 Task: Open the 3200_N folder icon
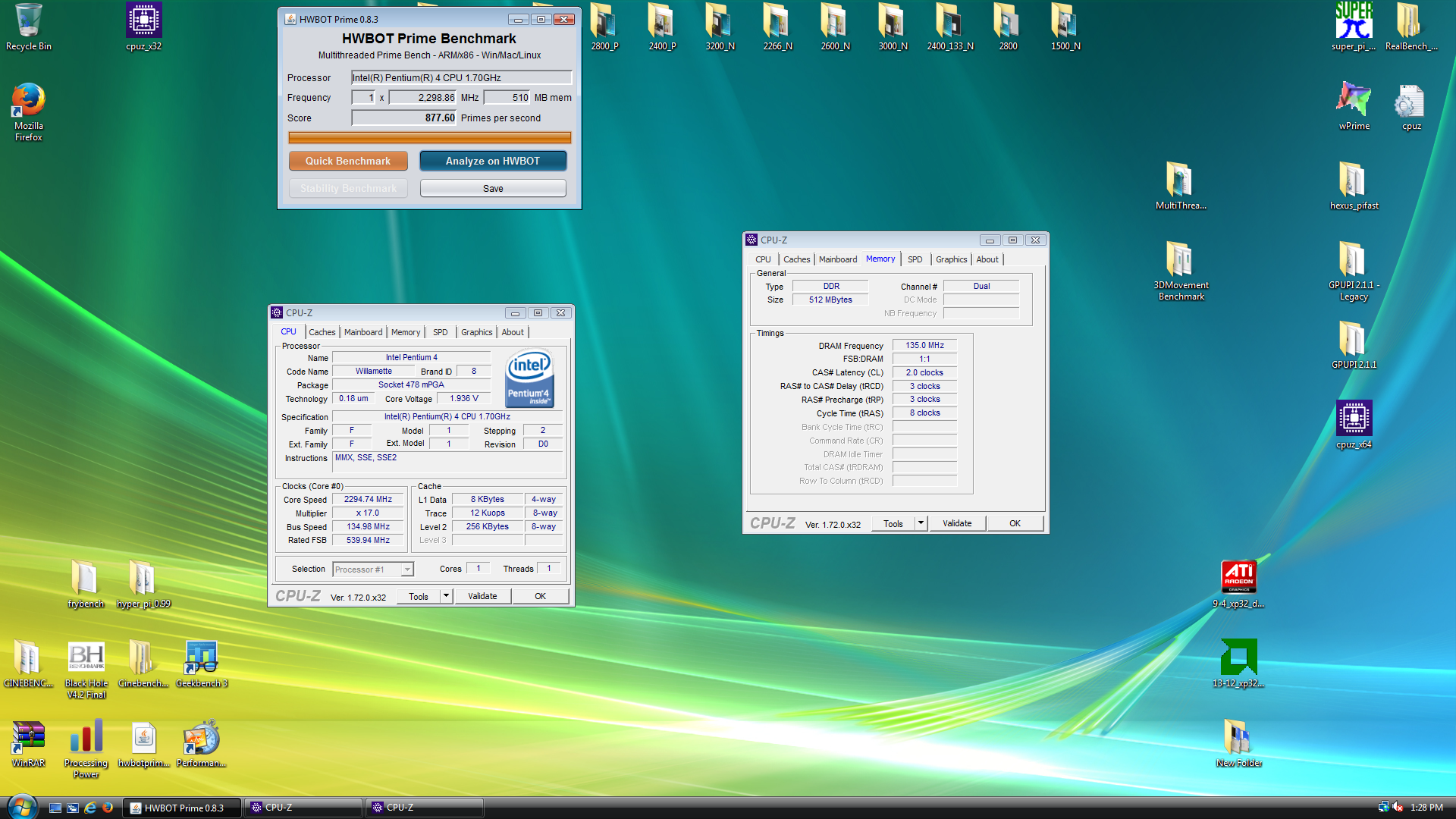click(720, 27)
